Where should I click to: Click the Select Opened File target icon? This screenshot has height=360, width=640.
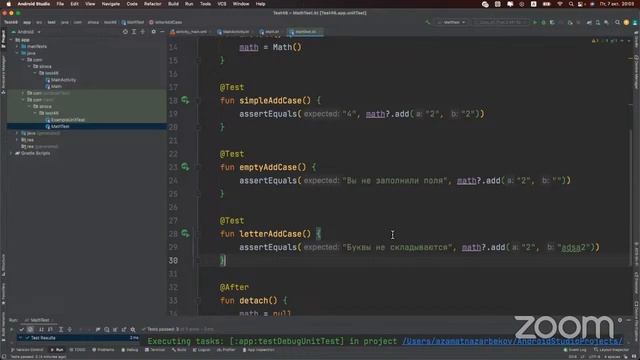point(125,32)
